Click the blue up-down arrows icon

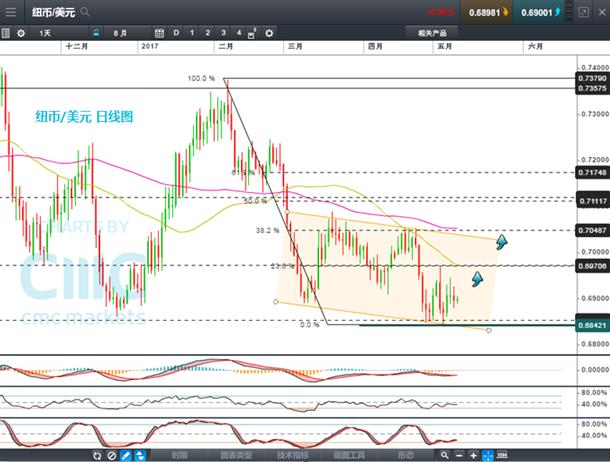coord(140,455)
